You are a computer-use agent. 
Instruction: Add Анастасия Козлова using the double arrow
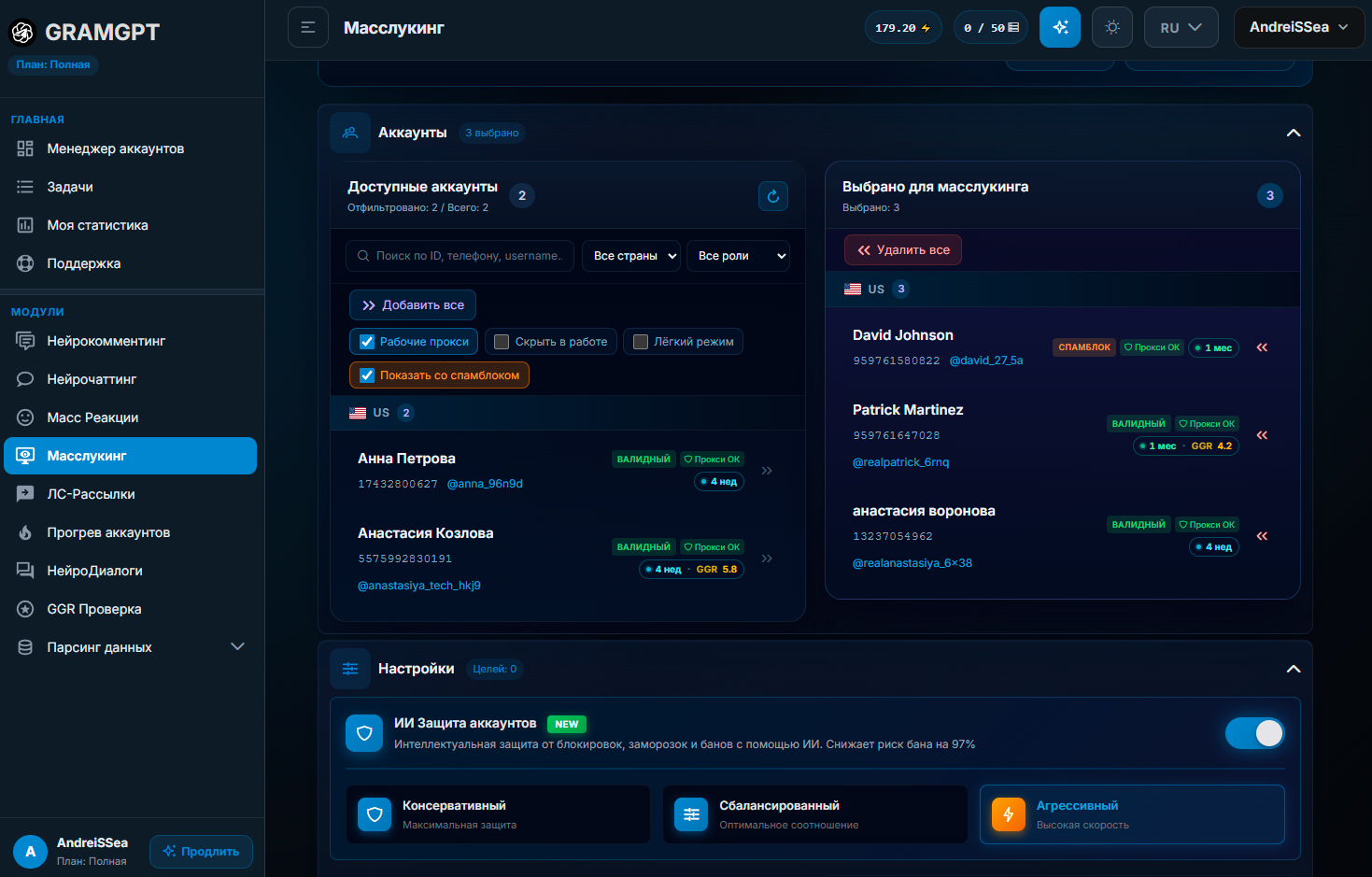(767, 559)
